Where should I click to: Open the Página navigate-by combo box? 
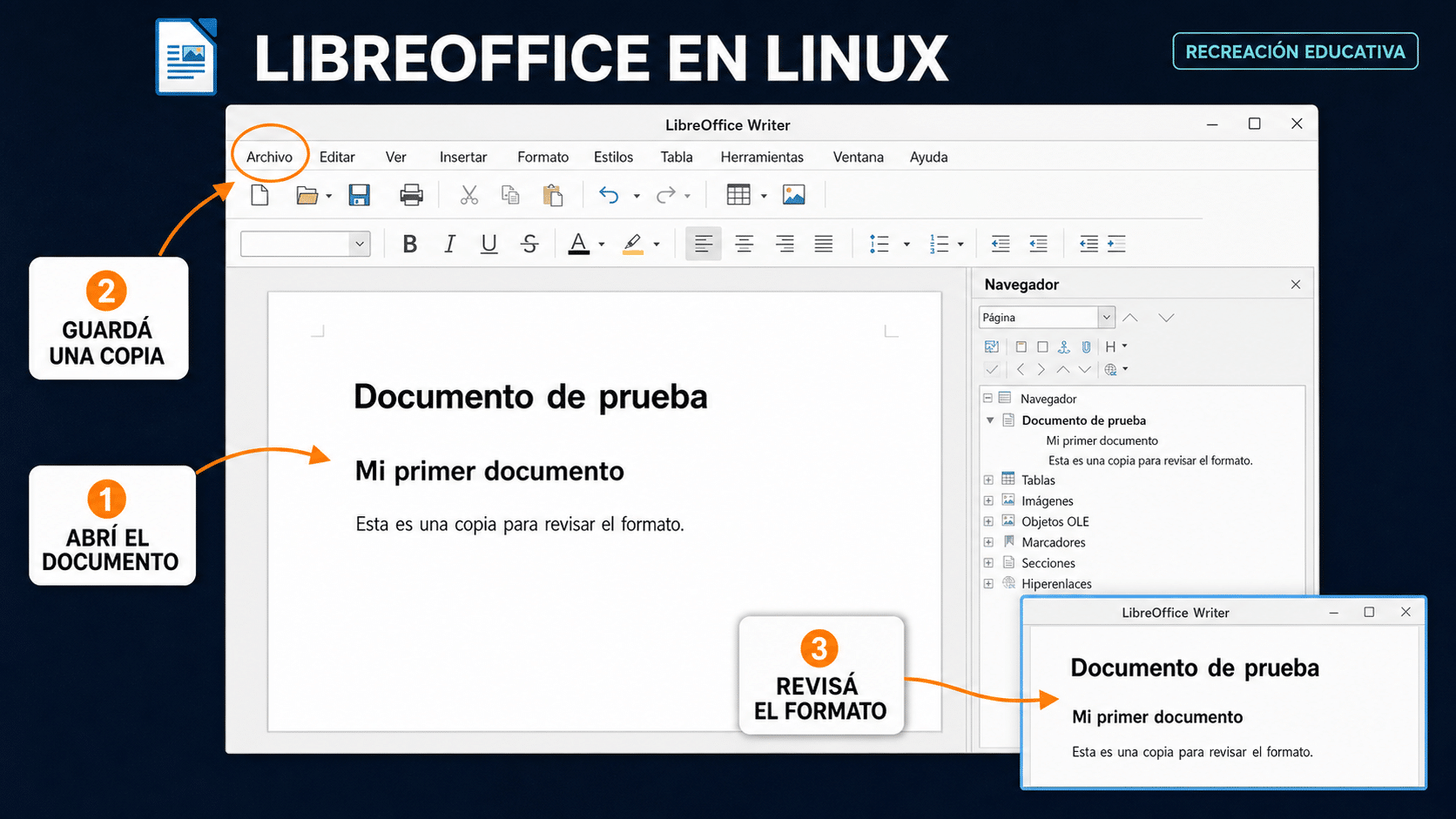click(x=1047, y=317)
